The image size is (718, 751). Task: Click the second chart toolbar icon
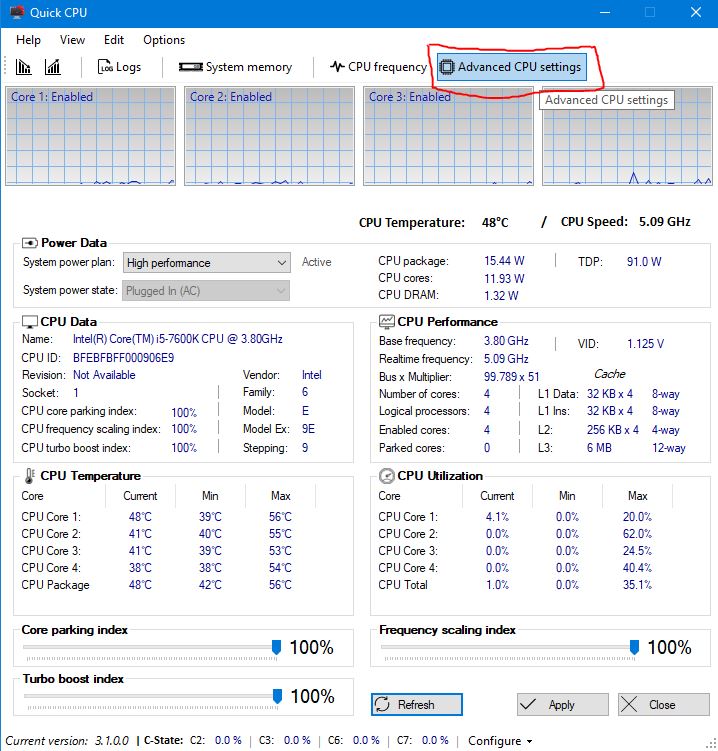point(53,67)
